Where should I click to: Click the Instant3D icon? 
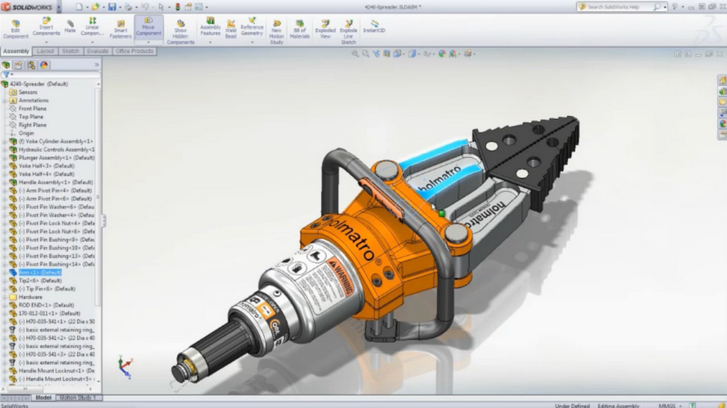point(374,26)
